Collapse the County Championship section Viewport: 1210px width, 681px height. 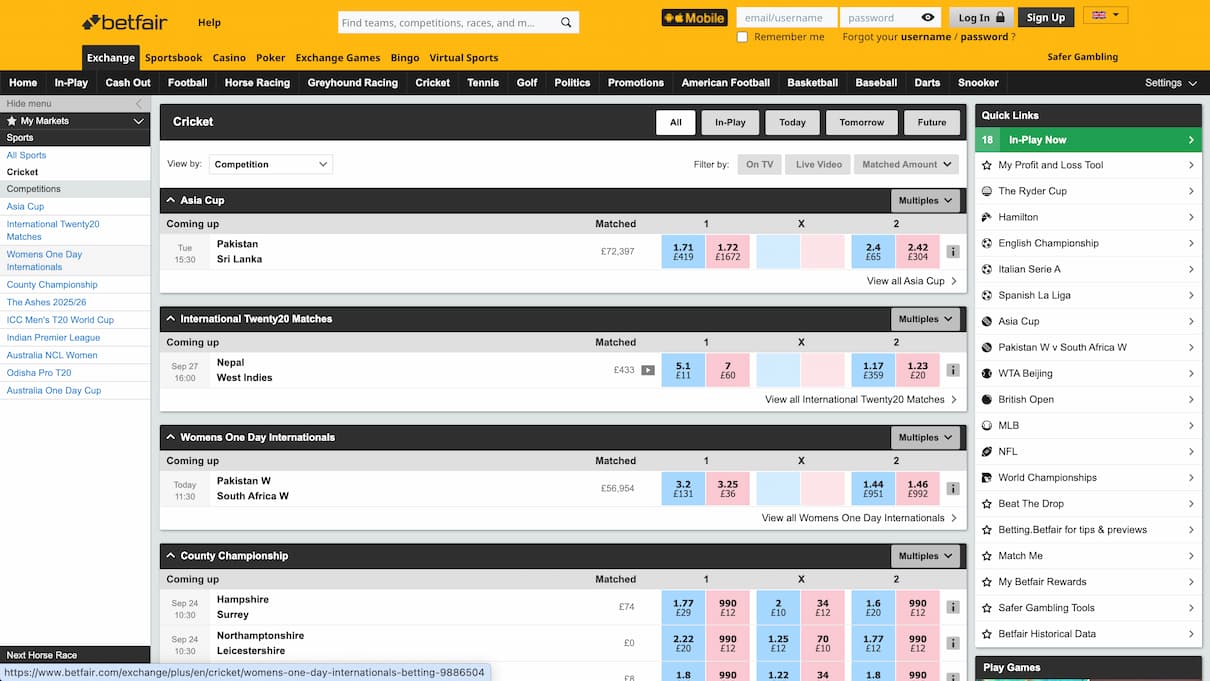coord(171,556)
